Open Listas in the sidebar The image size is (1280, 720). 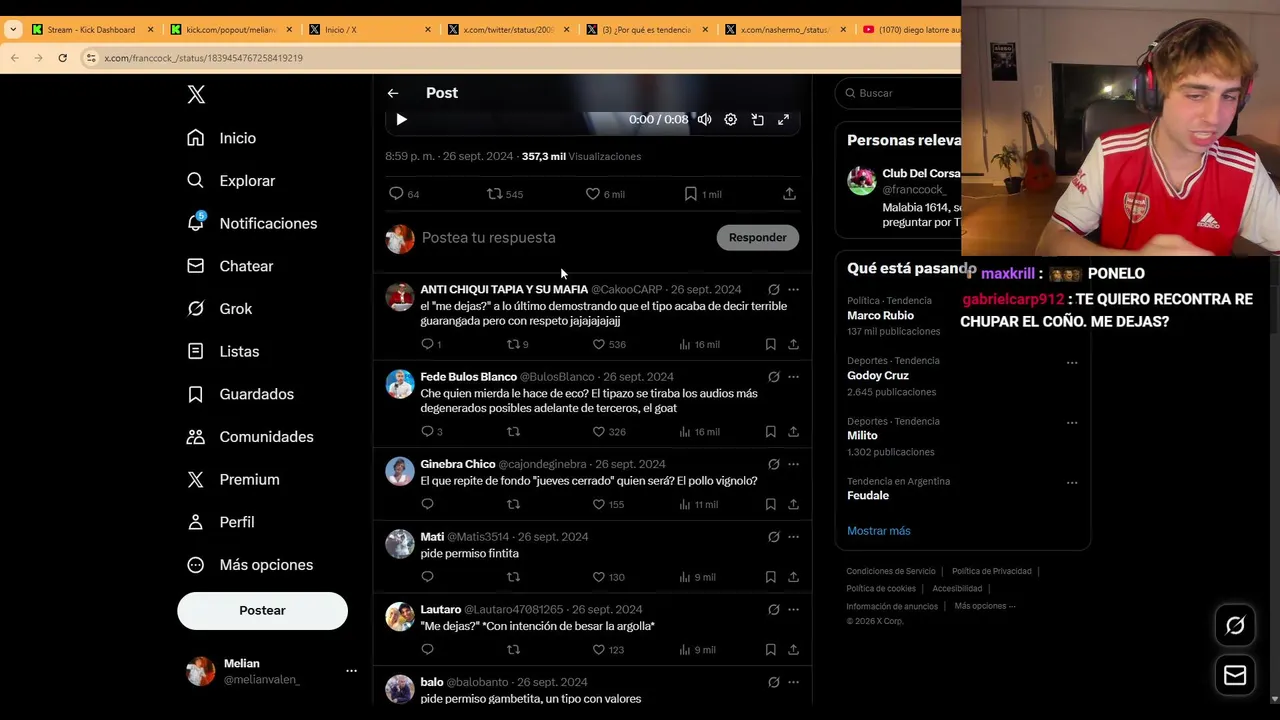tap(223, 351)
